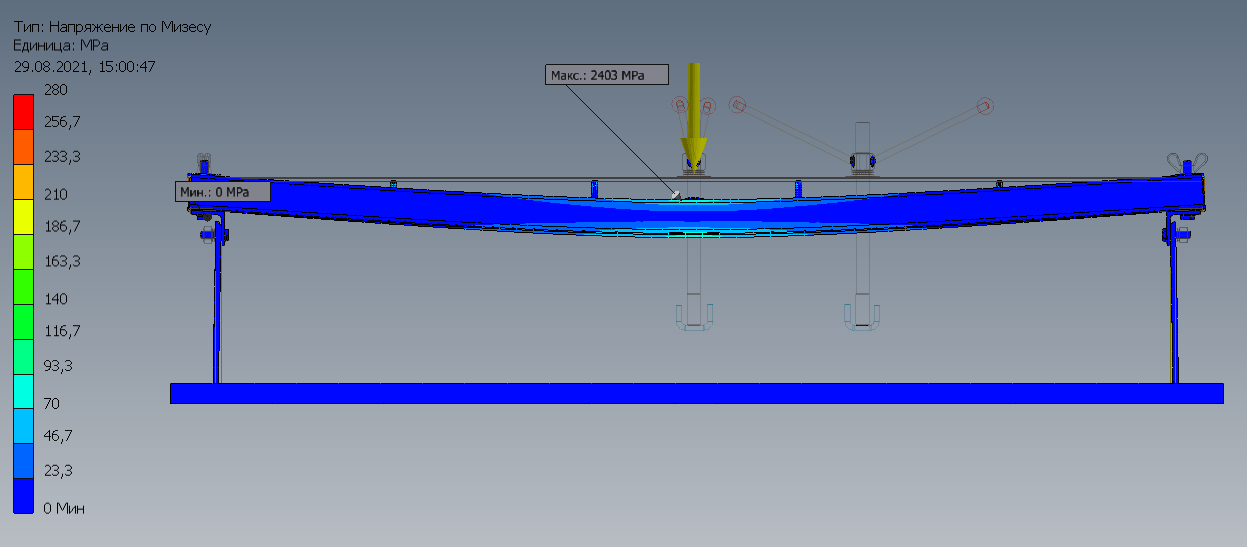Click the yellow segment of the color legend
This screenshot has height=547, width=1247.
[23, 215]
